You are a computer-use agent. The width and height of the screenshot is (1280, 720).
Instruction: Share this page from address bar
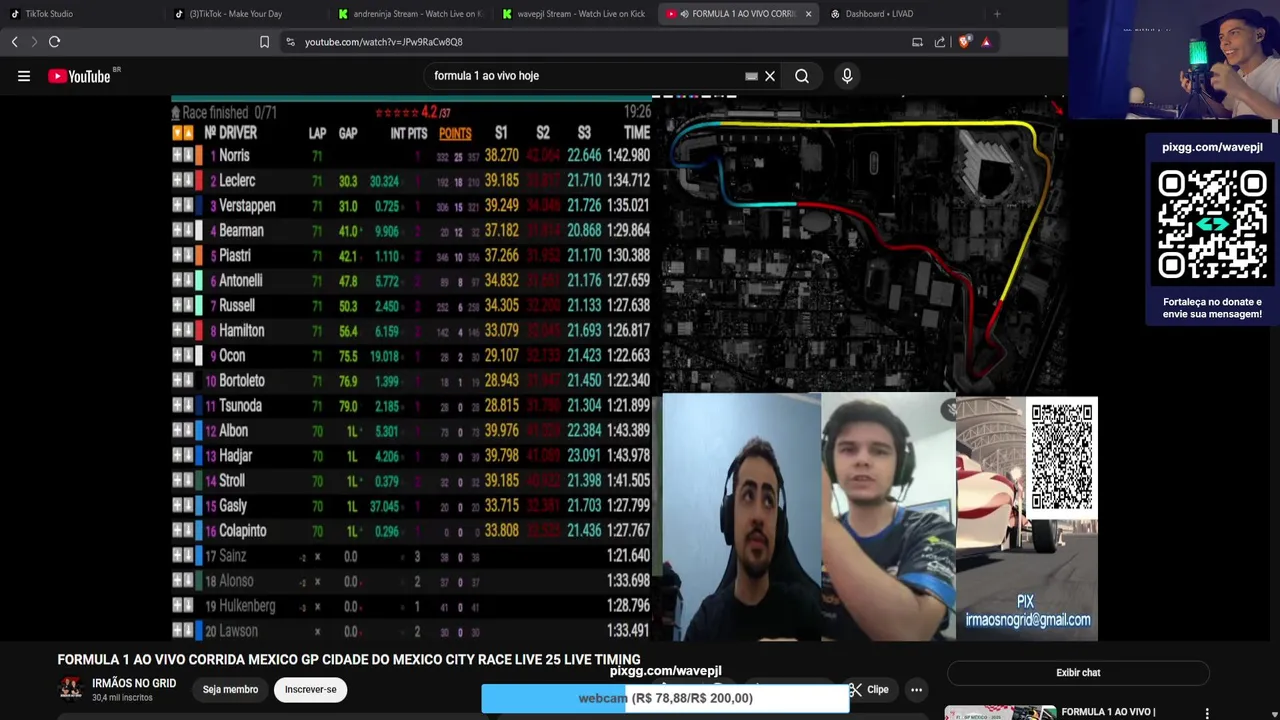940,42
